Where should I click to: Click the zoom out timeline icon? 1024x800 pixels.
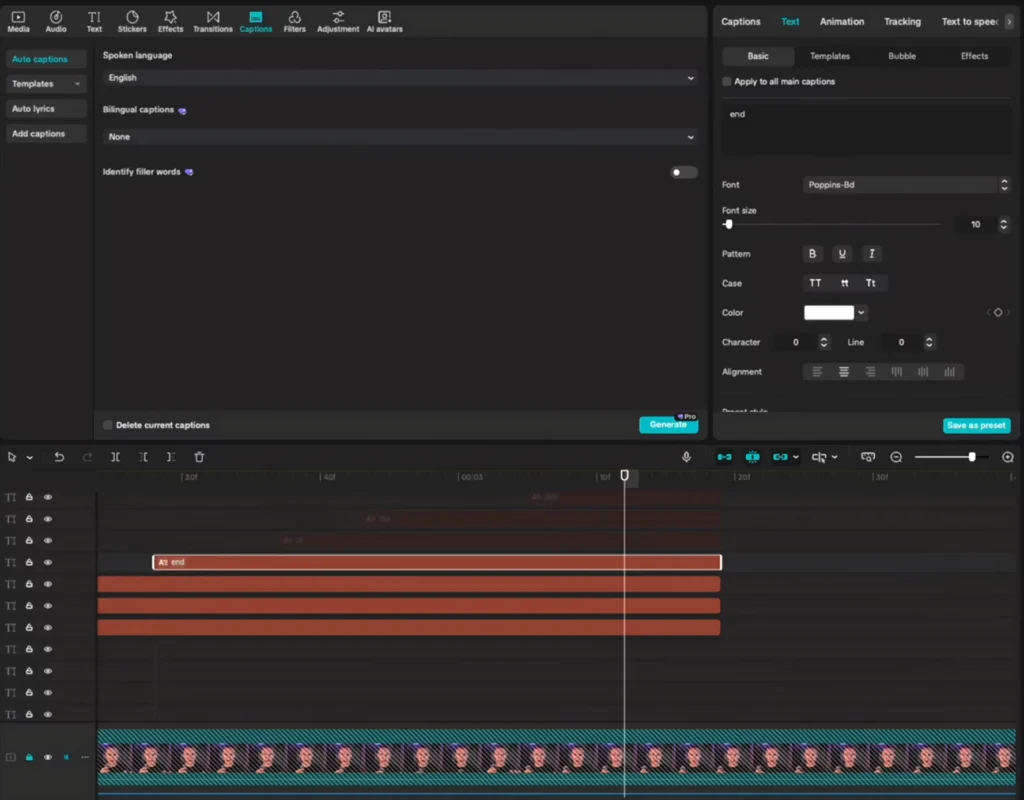(x=896, y=457)
